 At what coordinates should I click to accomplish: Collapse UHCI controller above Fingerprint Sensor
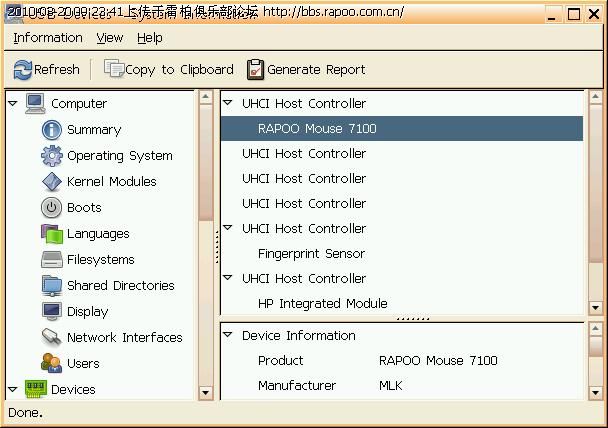228,228
